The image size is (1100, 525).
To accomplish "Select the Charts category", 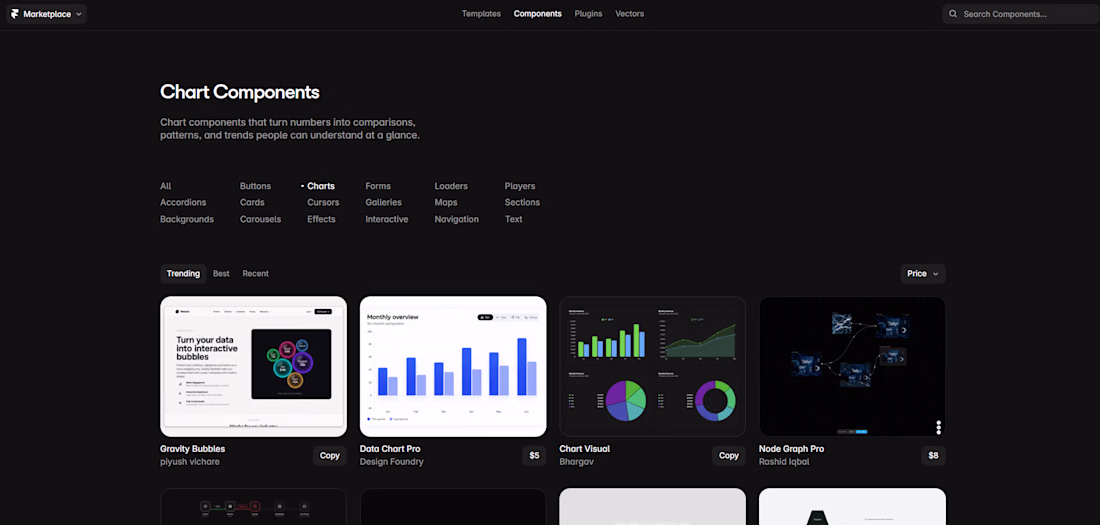I will [x=321, y=186].
